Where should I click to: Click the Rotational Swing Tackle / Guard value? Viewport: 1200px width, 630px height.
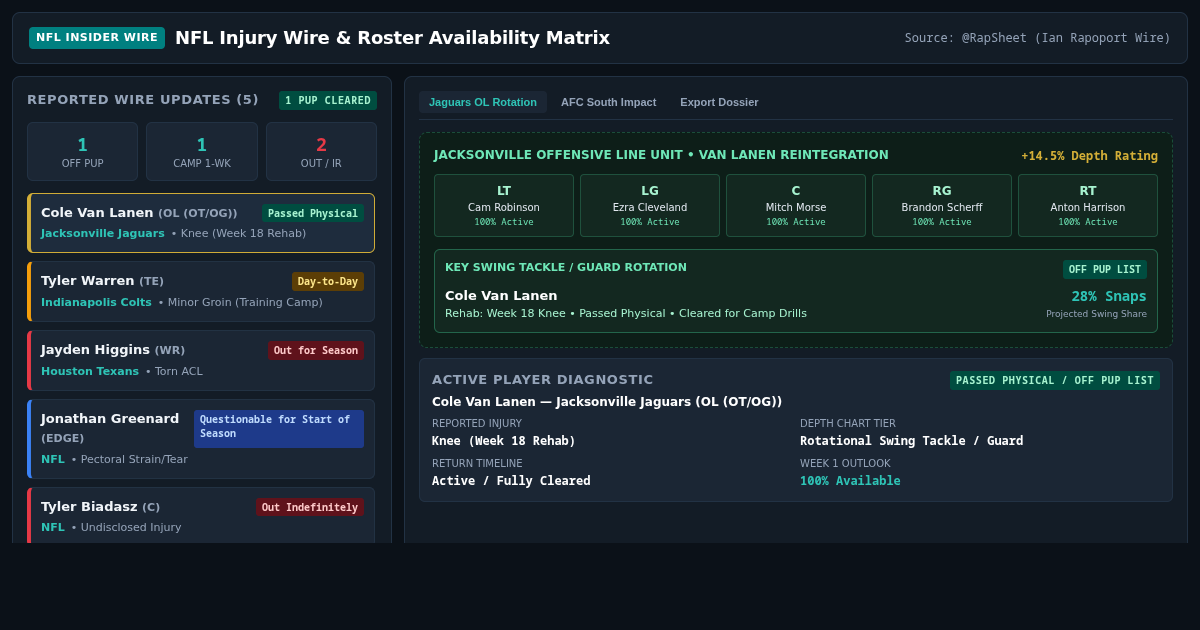click(x=912, y=441)
